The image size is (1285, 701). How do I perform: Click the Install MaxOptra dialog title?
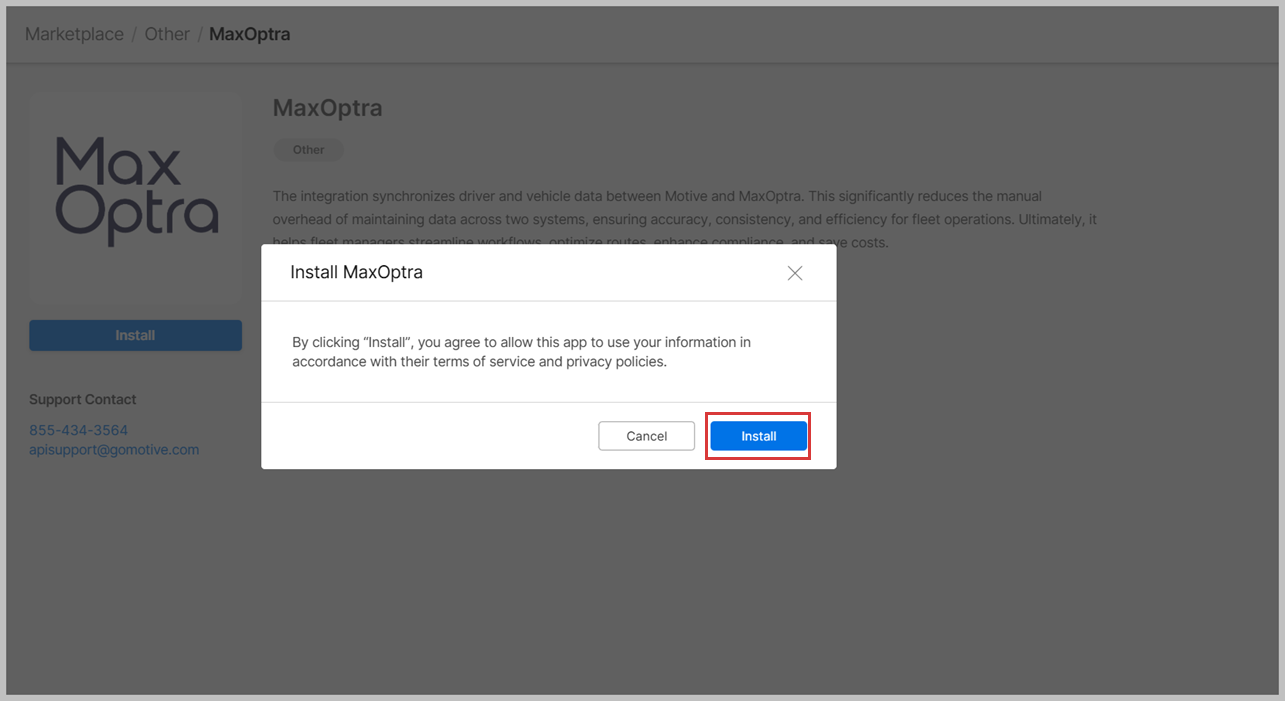click(x=356, y=272)
